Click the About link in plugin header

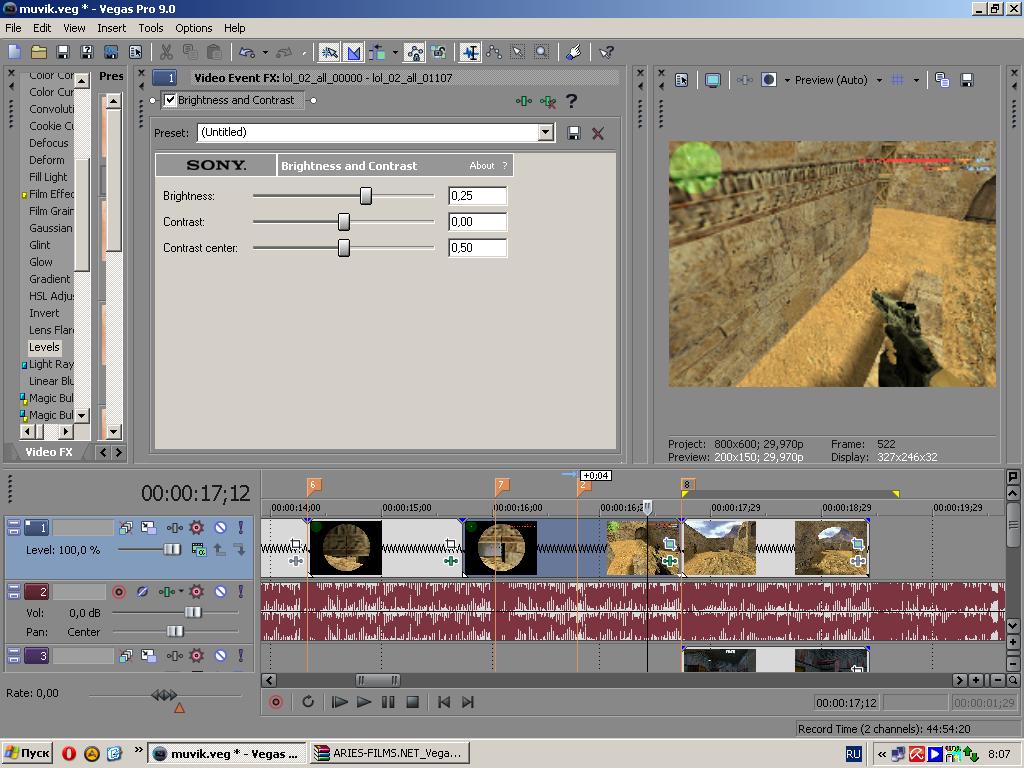482,166
